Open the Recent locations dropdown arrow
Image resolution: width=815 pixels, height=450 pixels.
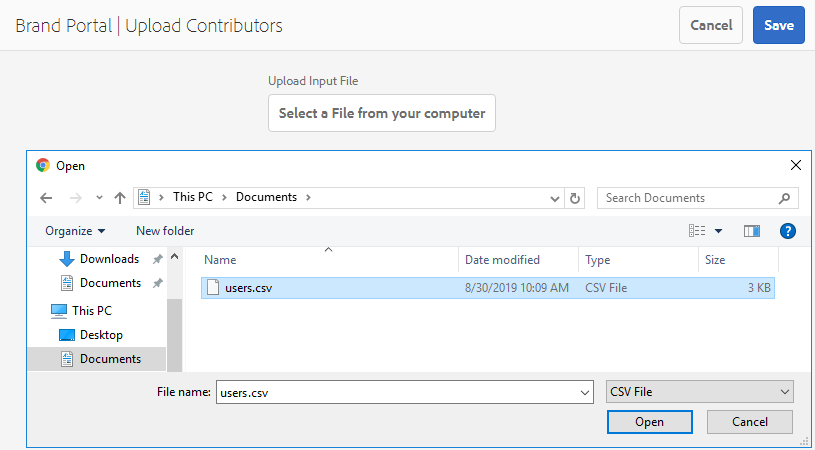point(99,198)
